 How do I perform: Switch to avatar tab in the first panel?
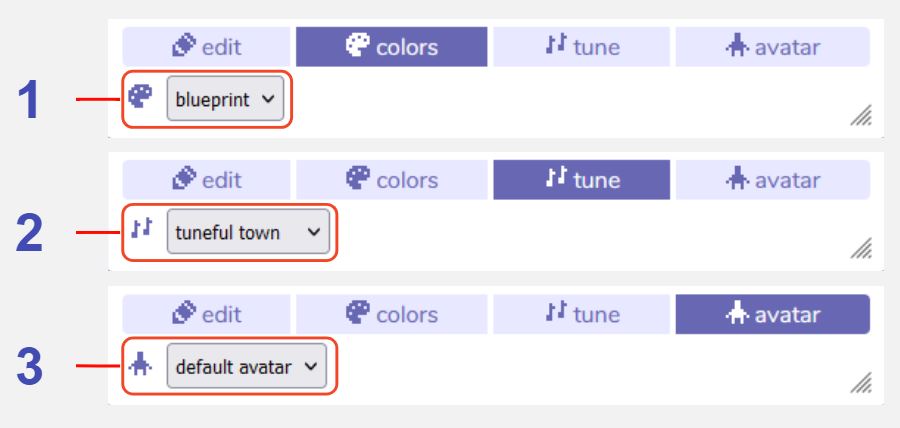(x=772, y=46)
